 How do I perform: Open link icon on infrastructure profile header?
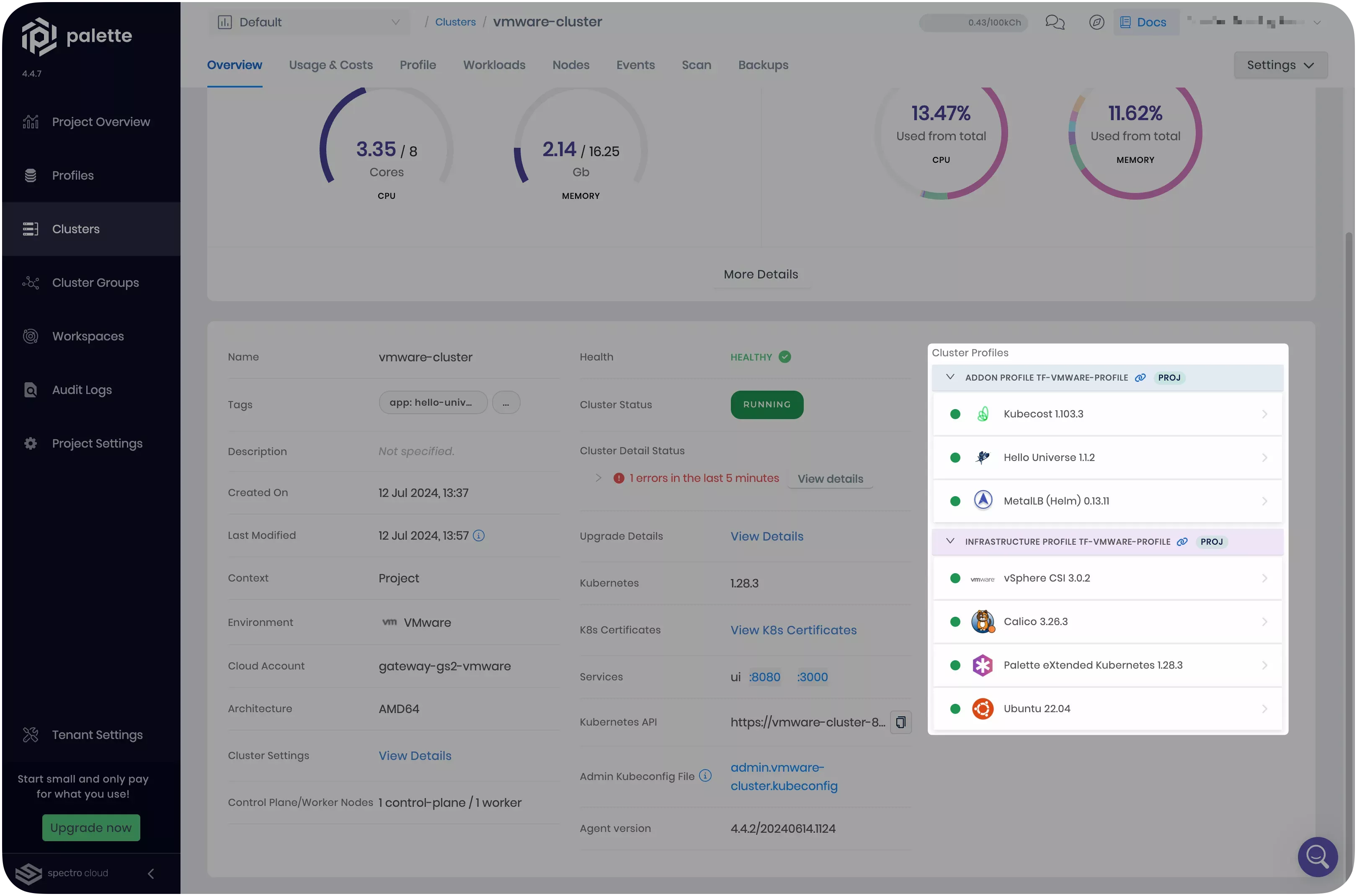(1183, 542)
